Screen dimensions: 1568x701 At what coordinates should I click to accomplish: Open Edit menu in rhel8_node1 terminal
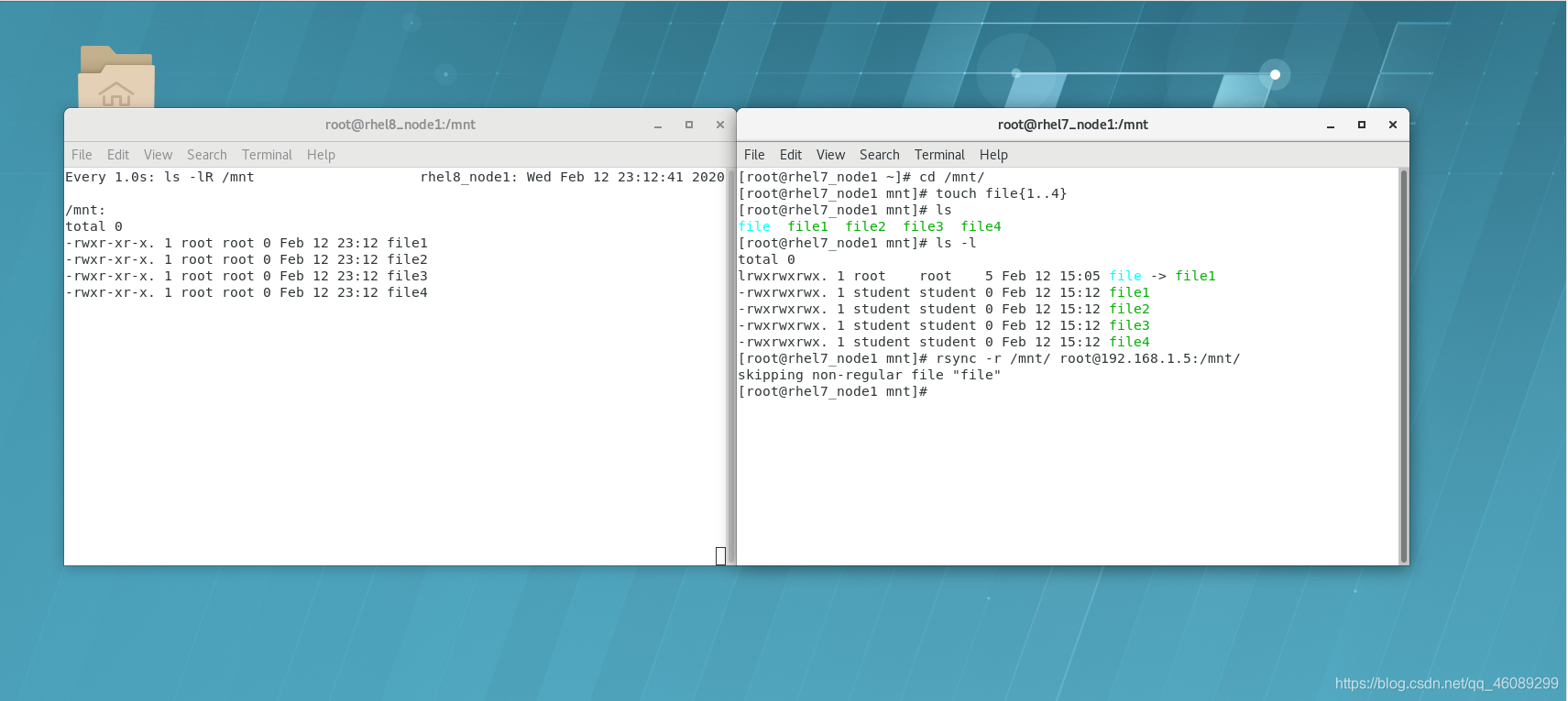click(118, 155)
